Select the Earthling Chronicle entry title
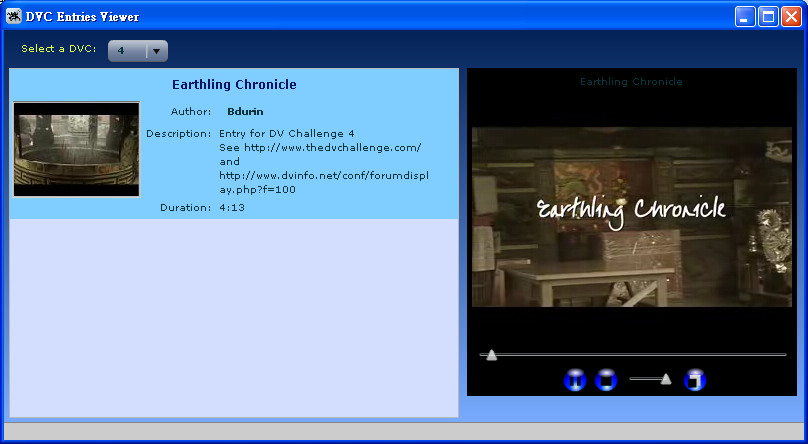The width and height of the screenshot is (808, 444). pos(234,84)
